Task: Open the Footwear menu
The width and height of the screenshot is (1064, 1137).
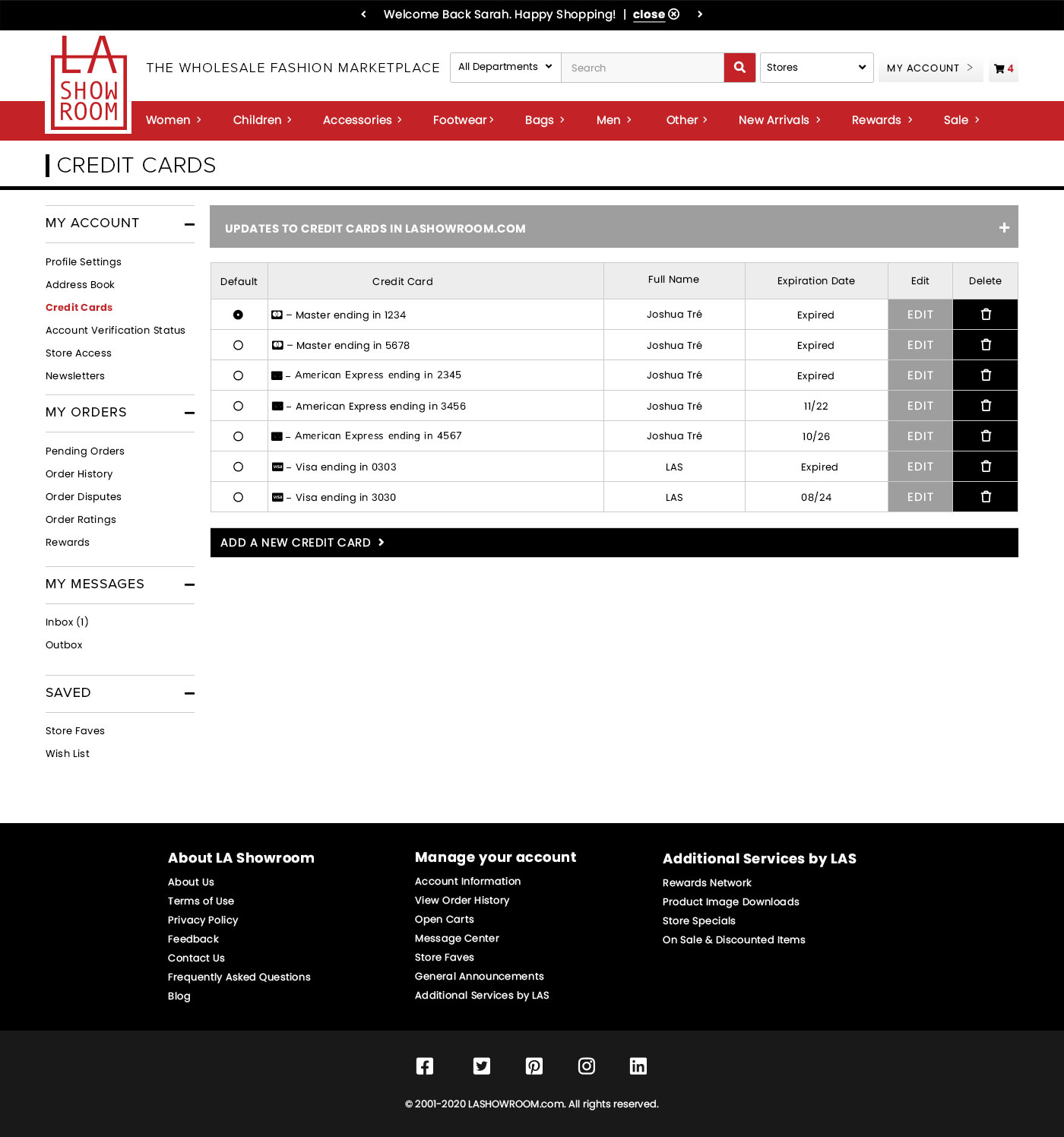Action: click(463, 120)
